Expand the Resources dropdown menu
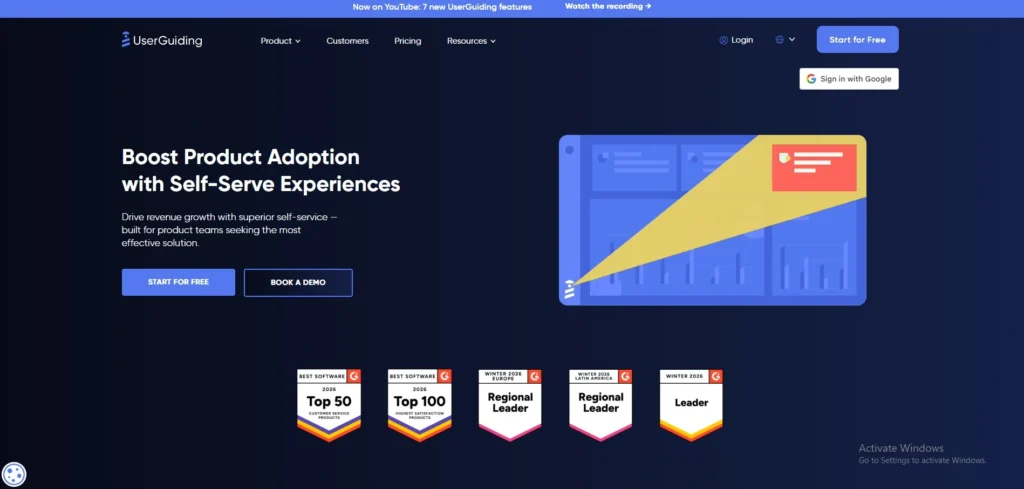Viewport: 1024px width, 489px height. click(471, 40)
